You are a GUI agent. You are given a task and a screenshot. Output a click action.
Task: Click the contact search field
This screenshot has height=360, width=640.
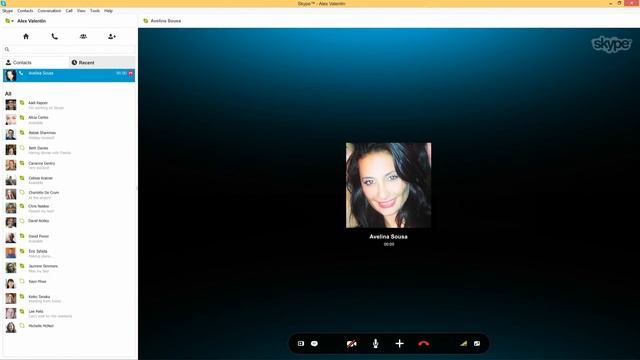tap(69, 49)
